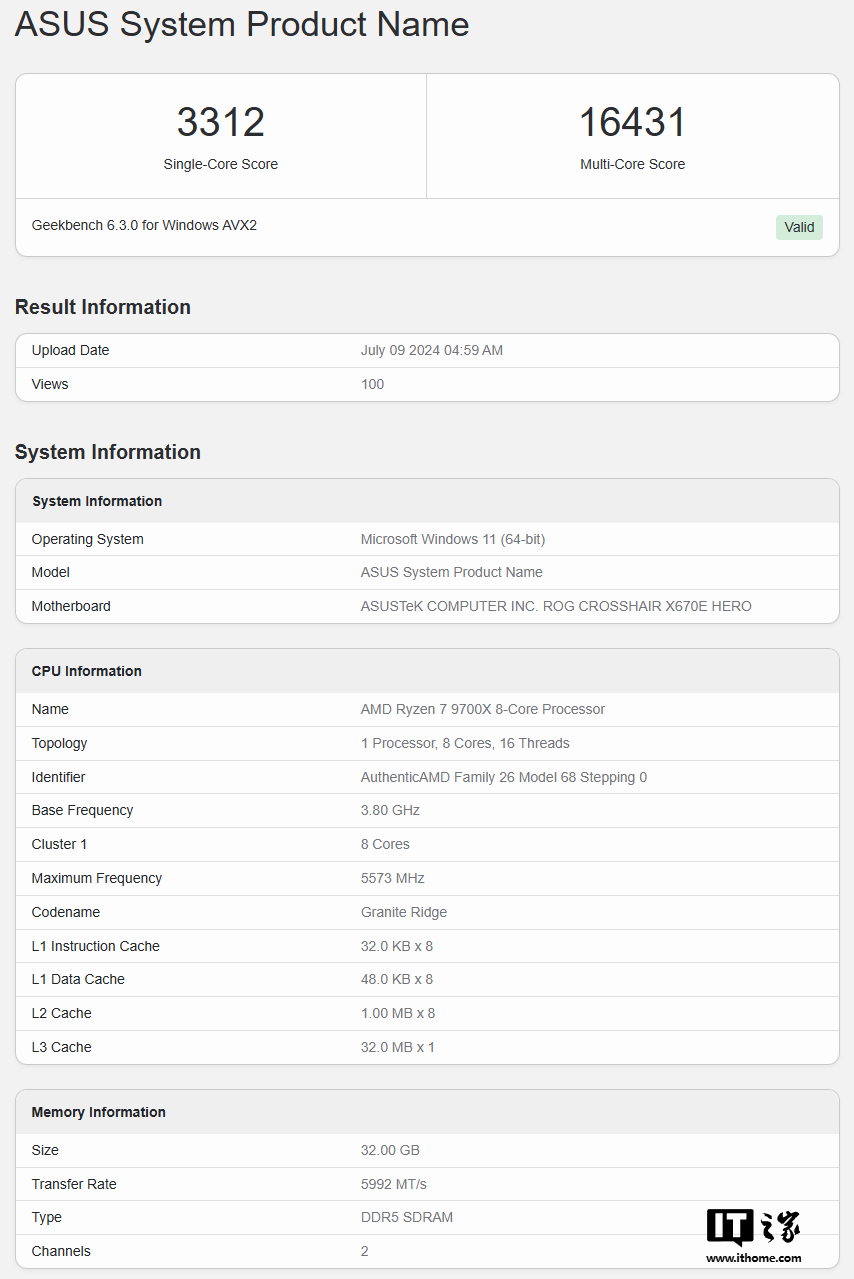The width and height of the screenshot is (854, 1279).
Task: Click the www.ithome.com watermark text
Action: coord(753,1258)
